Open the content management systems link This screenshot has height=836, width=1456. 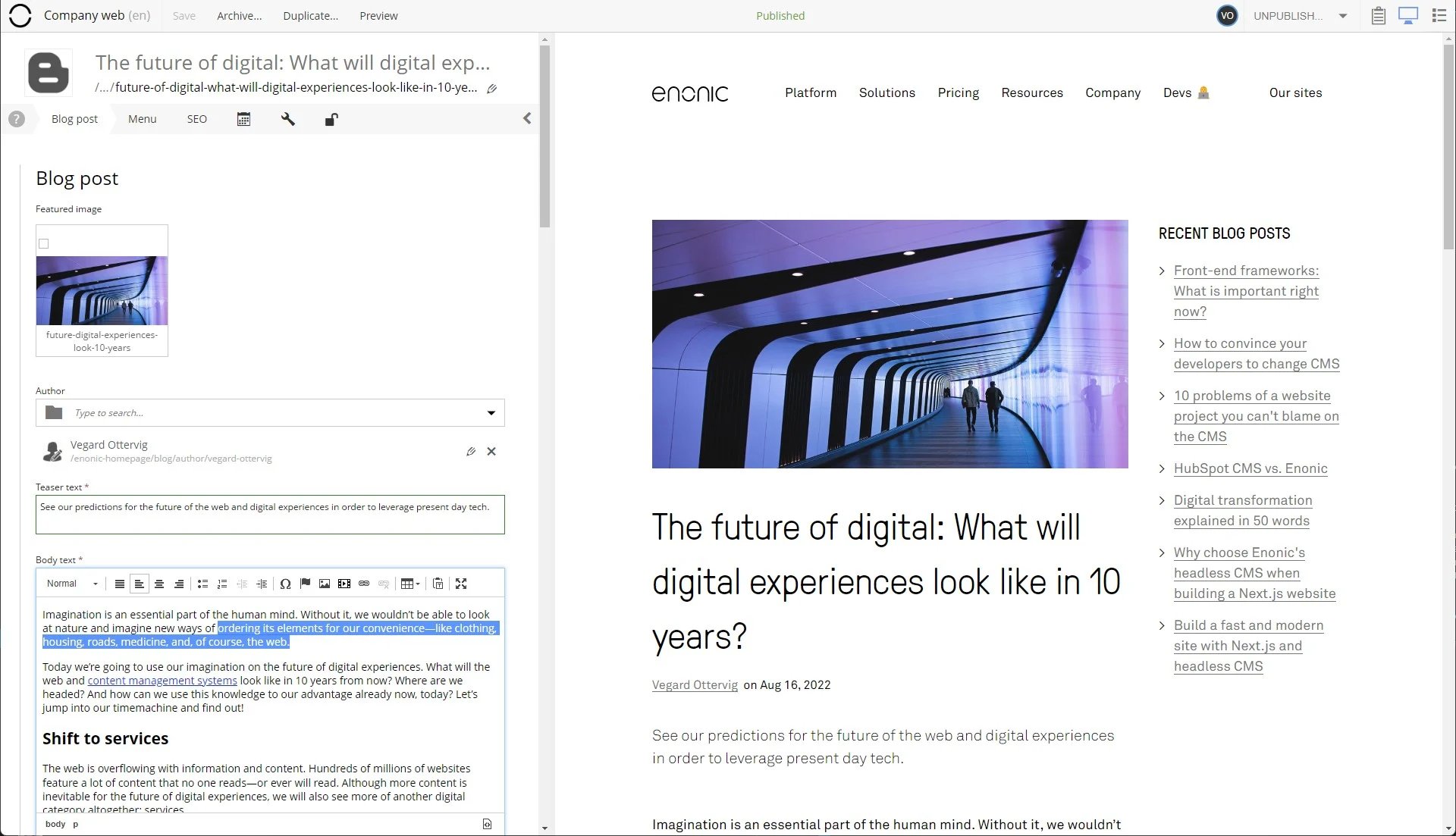click(162, 681)
